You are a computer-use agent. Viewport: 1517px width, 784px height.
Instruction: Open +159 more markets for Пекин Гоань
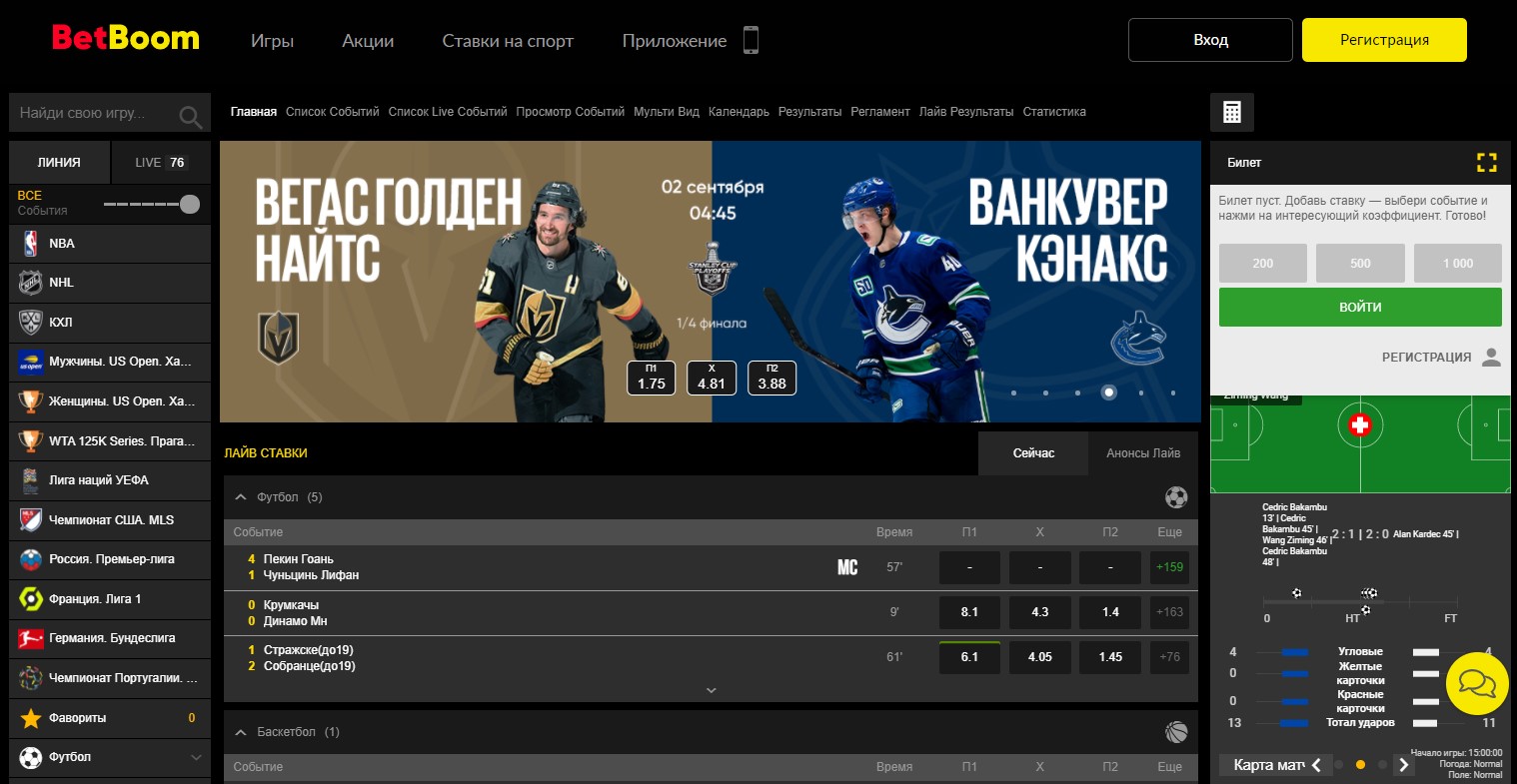coord(1169,567)
